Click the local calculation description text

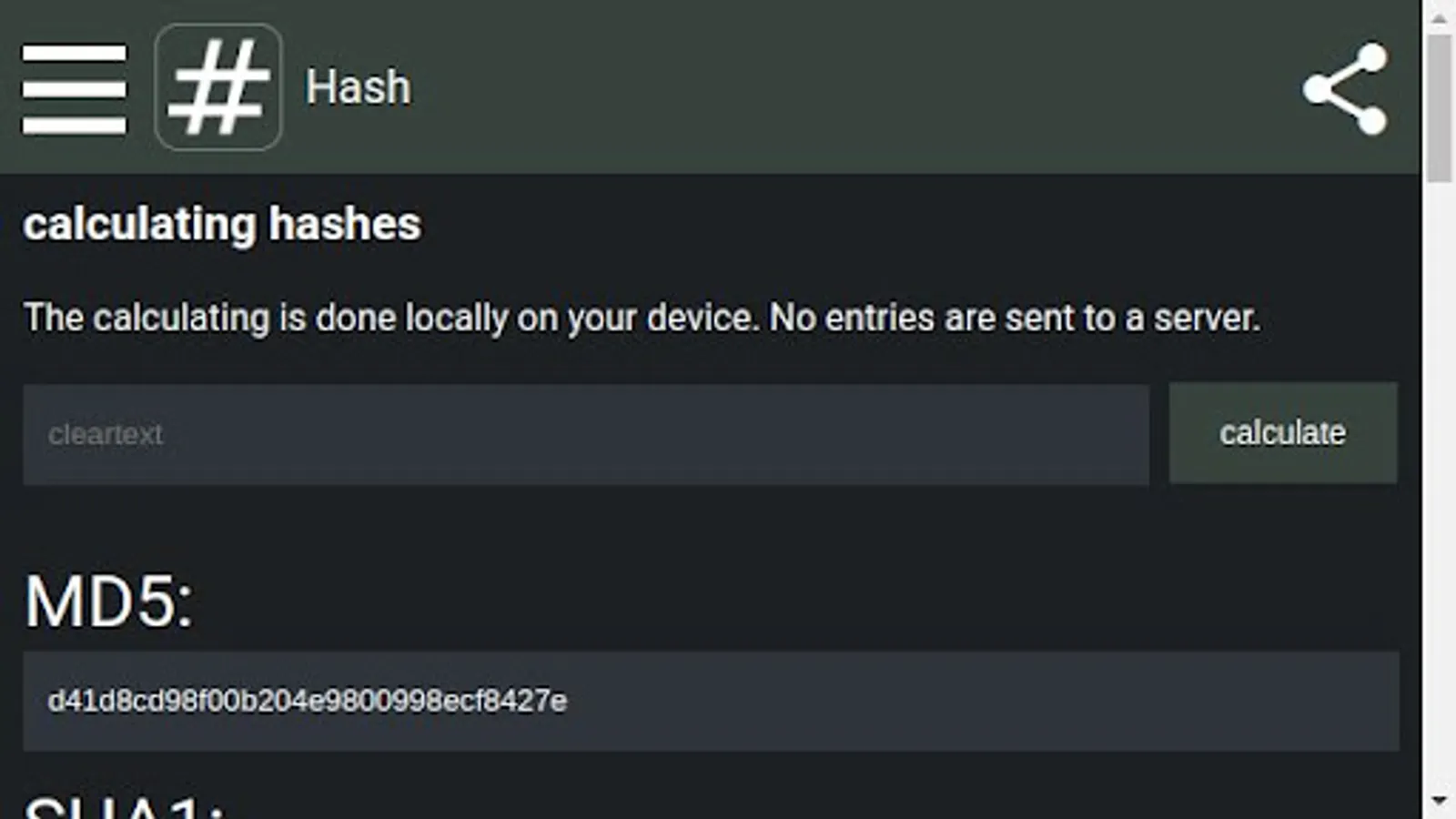642,318
